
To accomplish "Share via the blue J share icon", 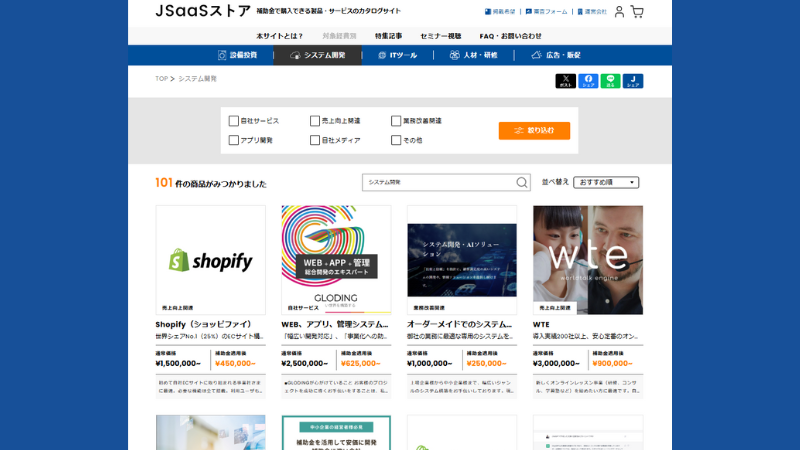I will click(633, 81).
